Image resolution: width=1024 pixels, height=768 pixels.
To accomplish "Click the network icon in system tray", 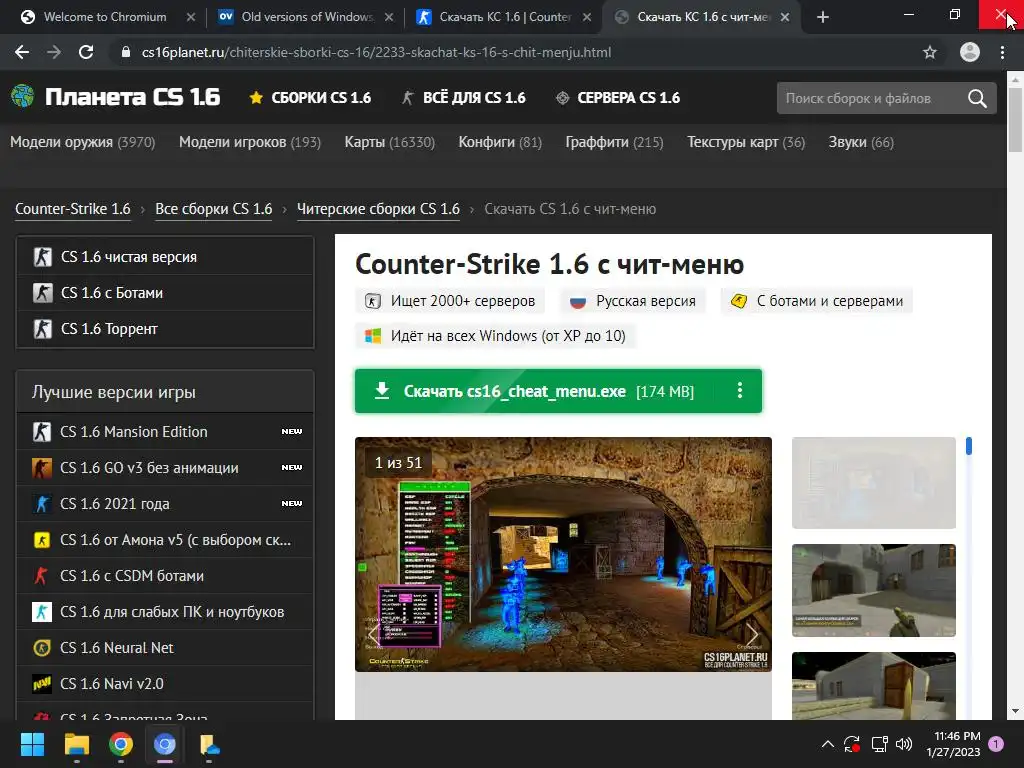I will pos(879,744).
